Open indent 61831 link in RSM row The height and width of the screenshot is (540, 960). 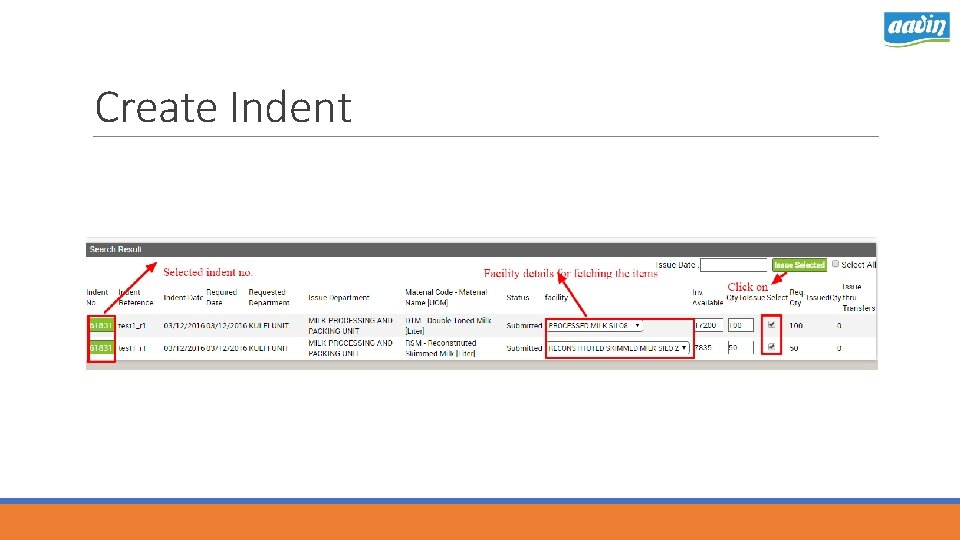101,348
